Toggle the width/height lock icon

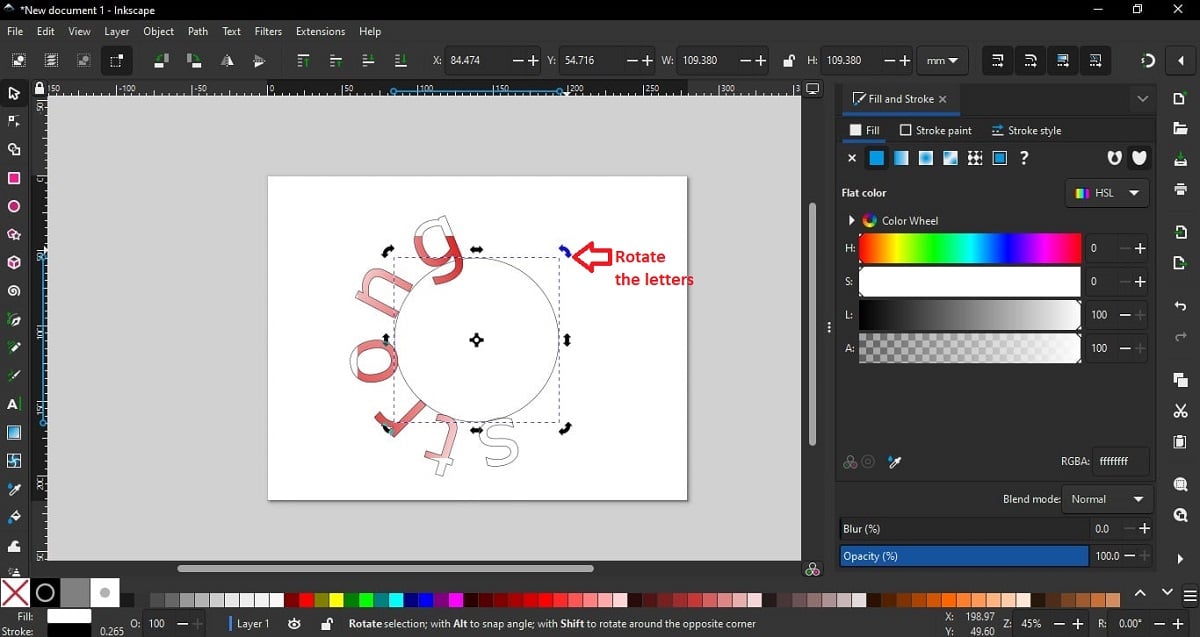788,61
